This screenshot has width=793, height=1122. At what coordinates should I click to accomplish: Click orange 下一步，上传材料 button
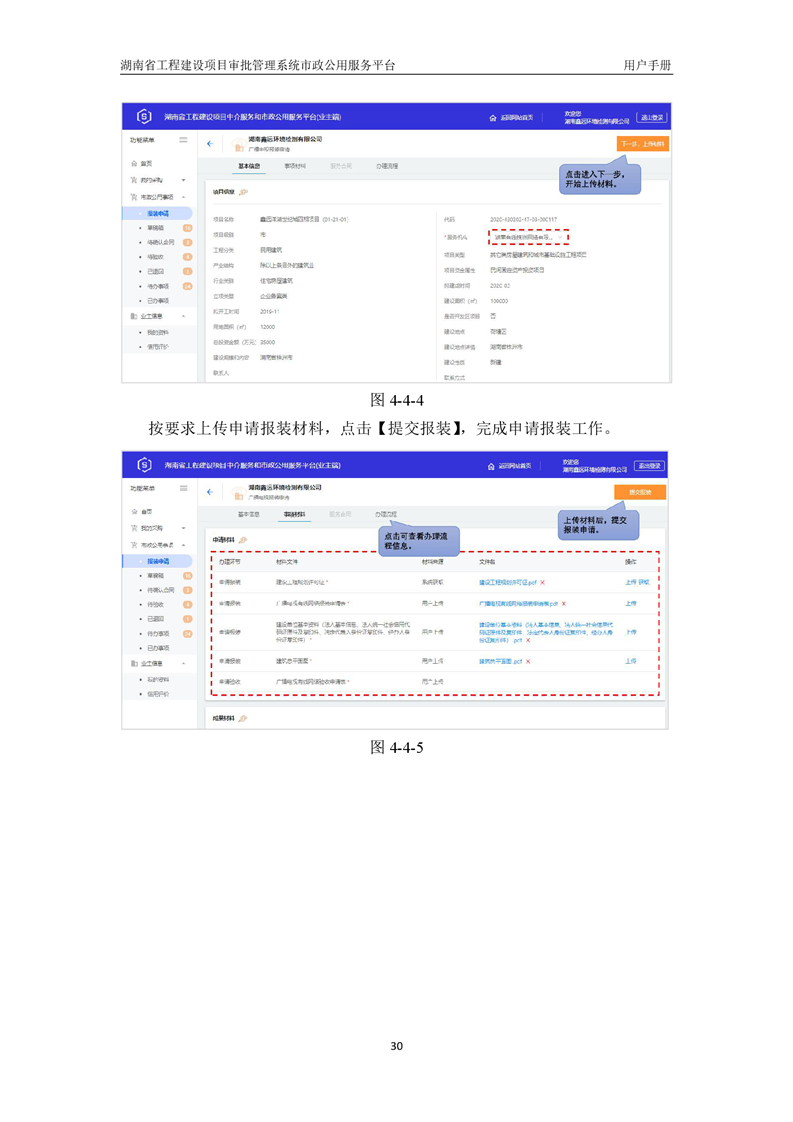(642, 144)
